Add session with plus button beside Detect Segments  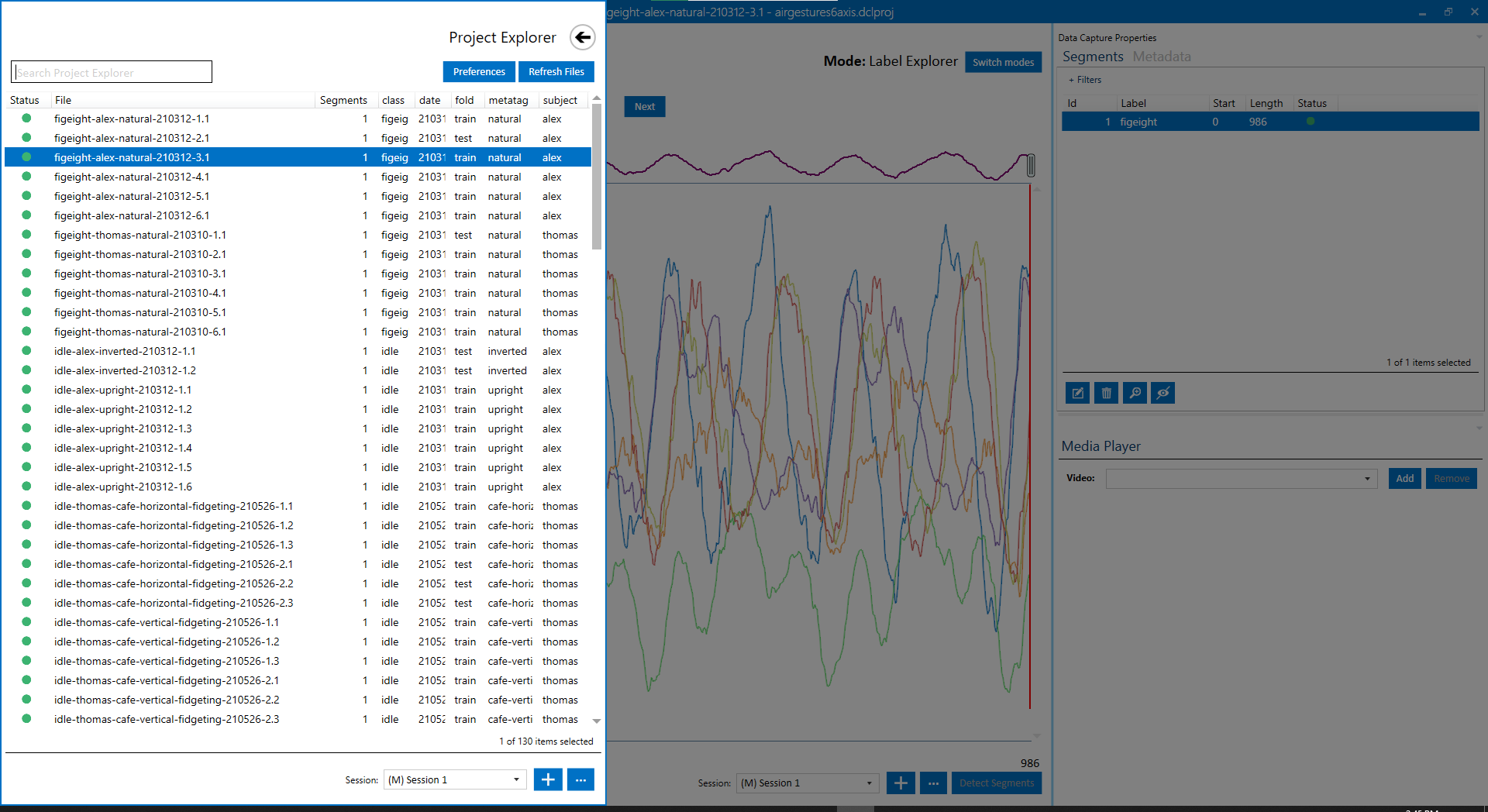pyautogui.click(x=901, y=783)
